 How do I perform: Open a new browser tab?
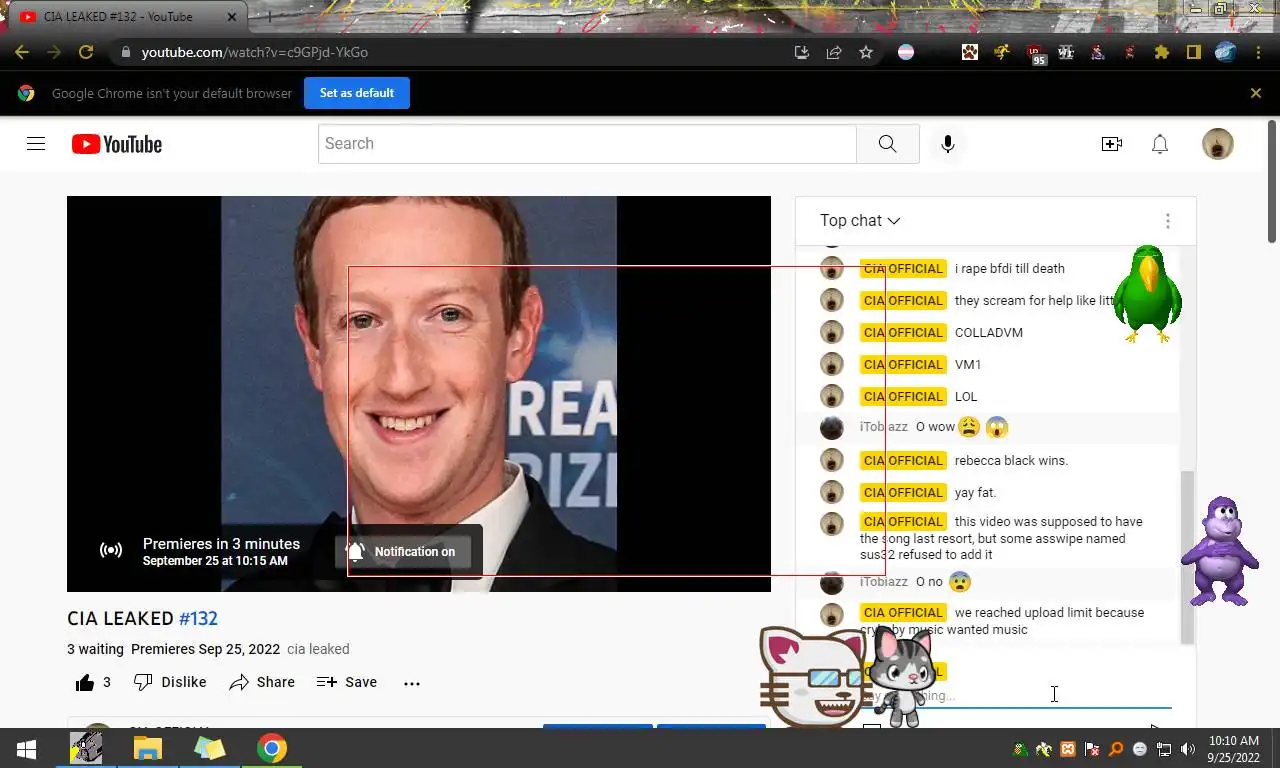(268, 17)
